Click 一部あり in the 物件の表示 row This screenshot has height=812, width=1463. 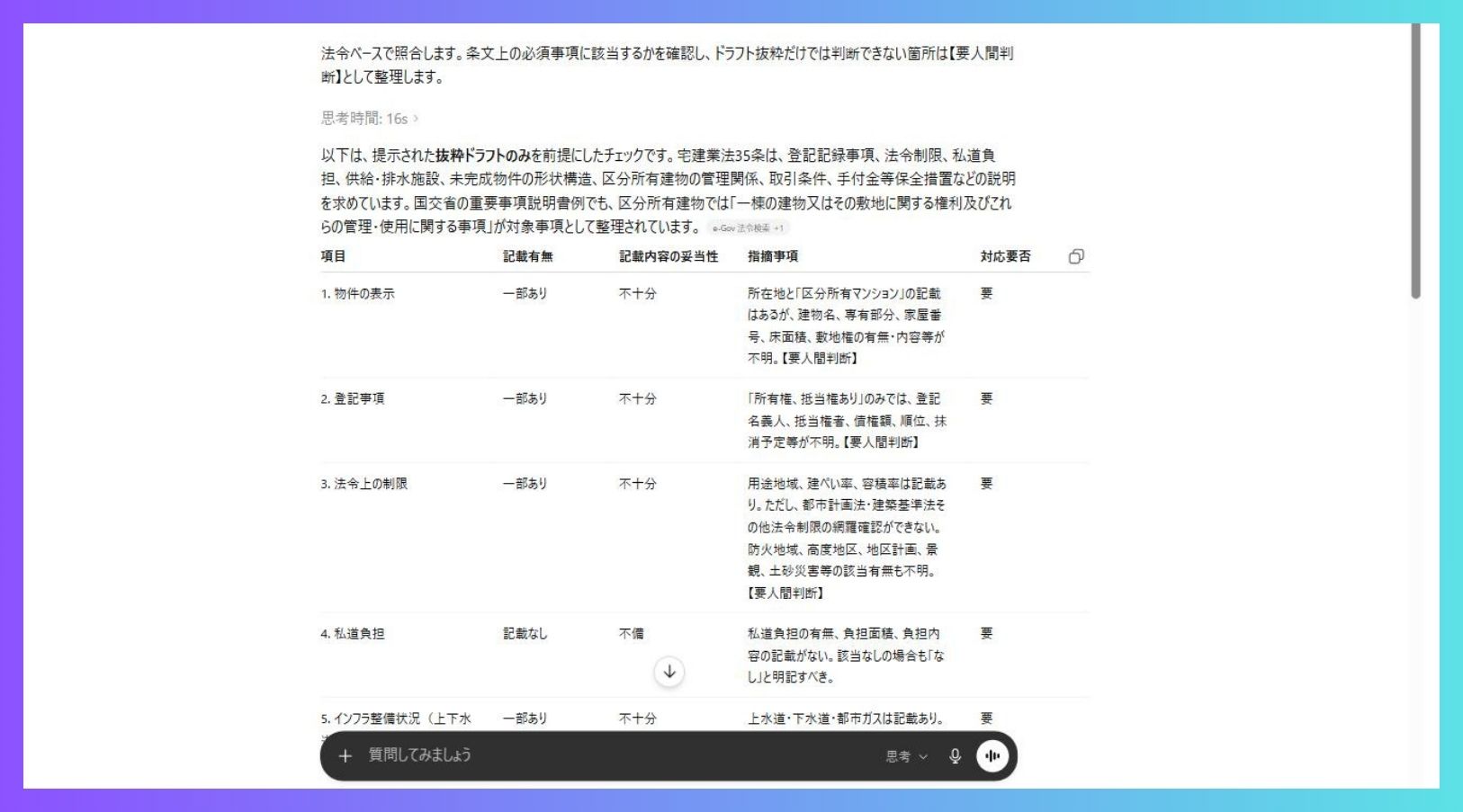coord(525,293)
